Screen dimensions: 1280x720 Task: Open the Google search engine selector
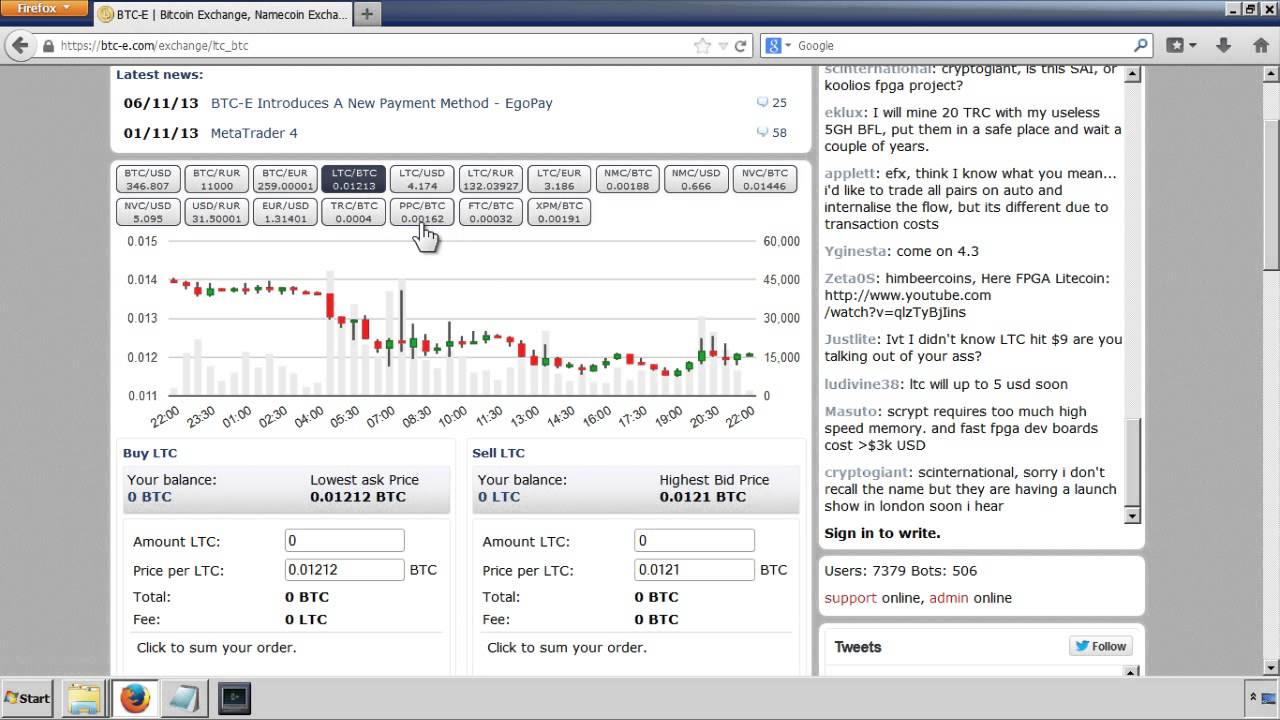click(x=778, y=45)
